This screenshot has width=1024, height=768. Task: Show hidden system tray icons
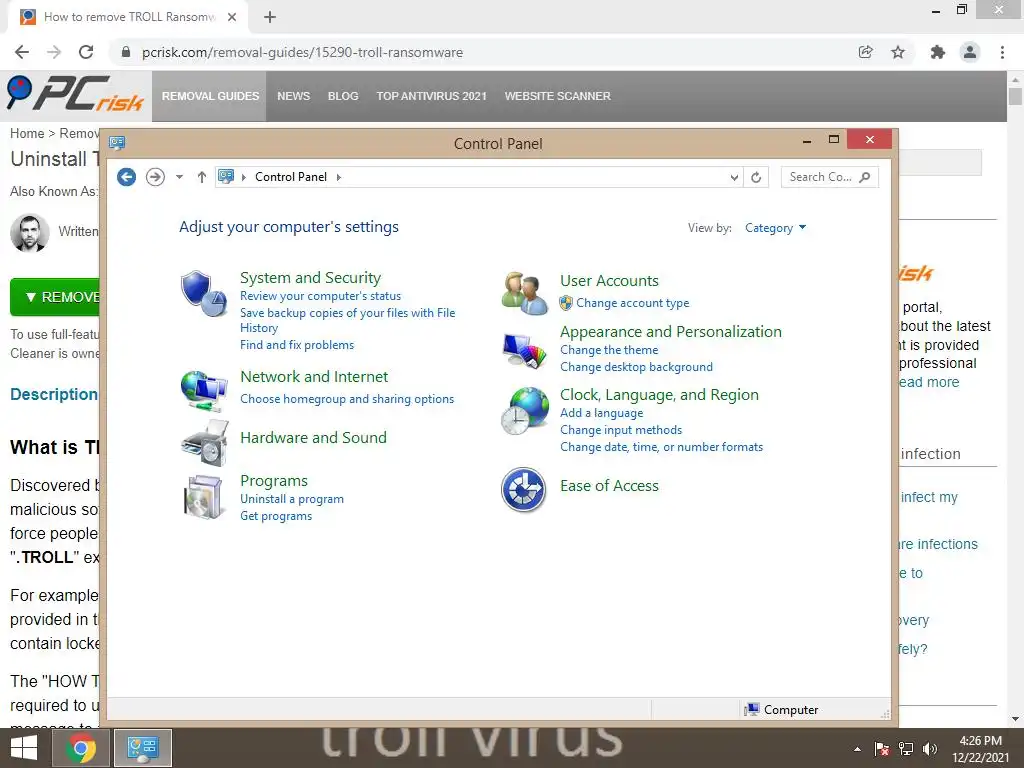(x=857, y=749)
